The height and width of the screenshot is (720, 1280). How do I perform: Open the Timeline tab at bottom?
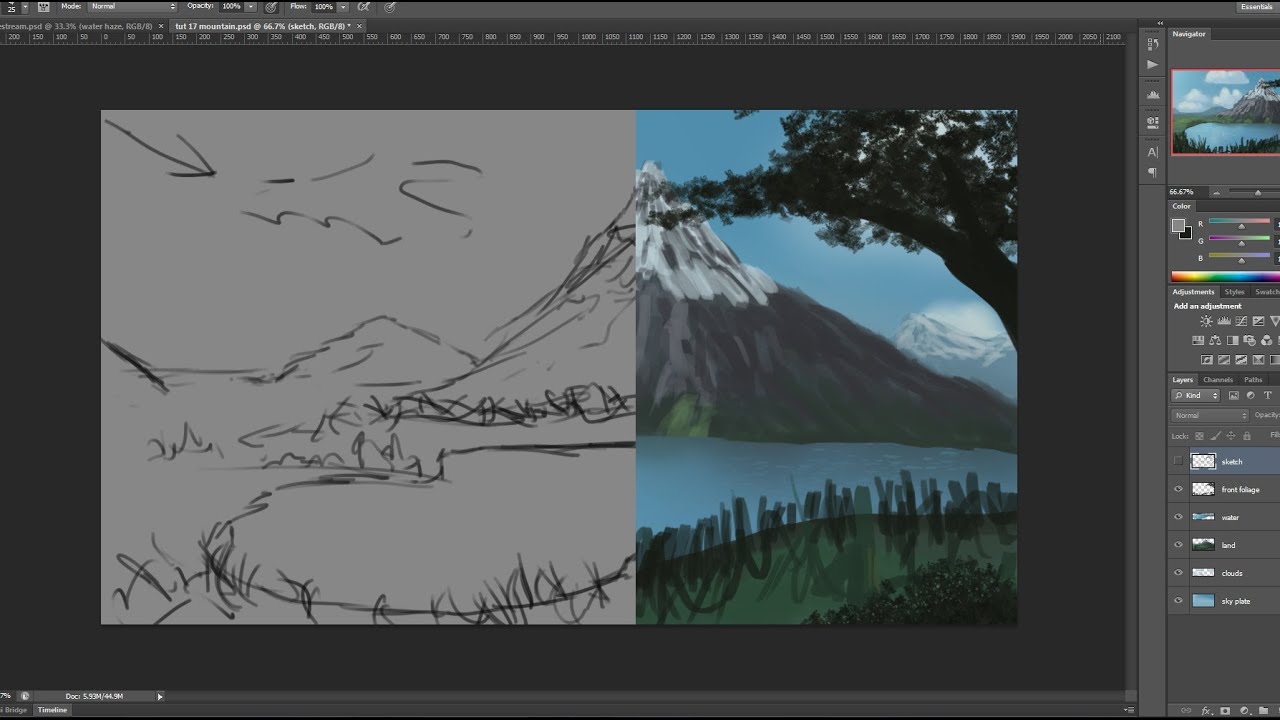coord(52,710)
